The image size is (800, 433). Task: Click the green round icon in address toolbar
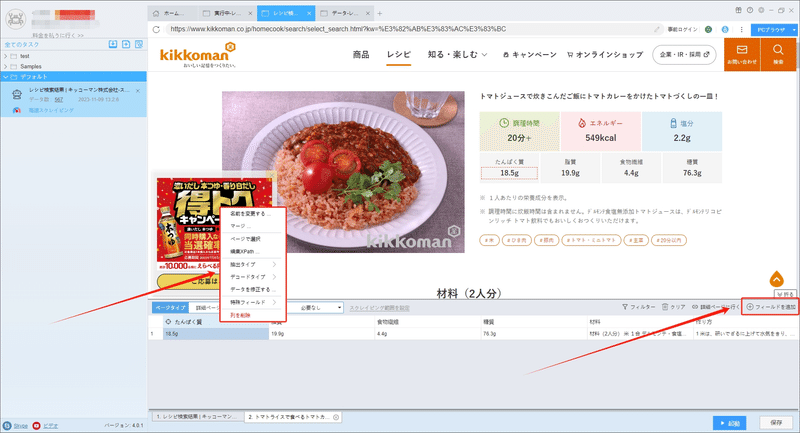(x=708, y=30)
